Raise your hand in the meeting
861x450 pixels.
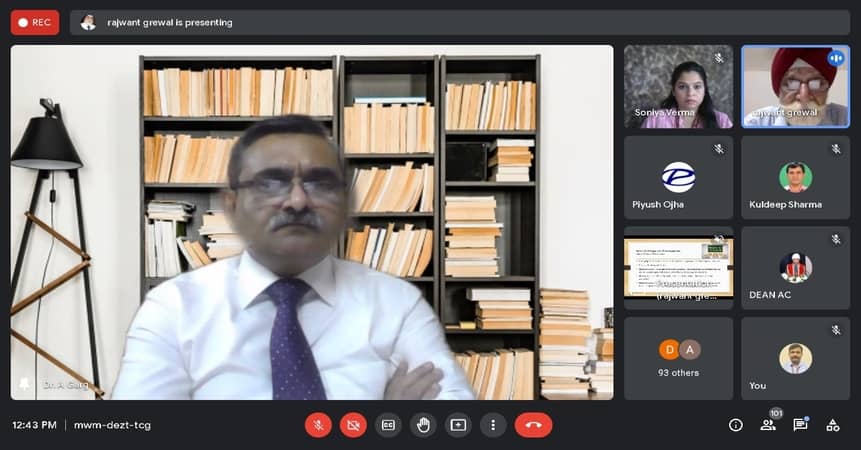(x=423, y=425)
